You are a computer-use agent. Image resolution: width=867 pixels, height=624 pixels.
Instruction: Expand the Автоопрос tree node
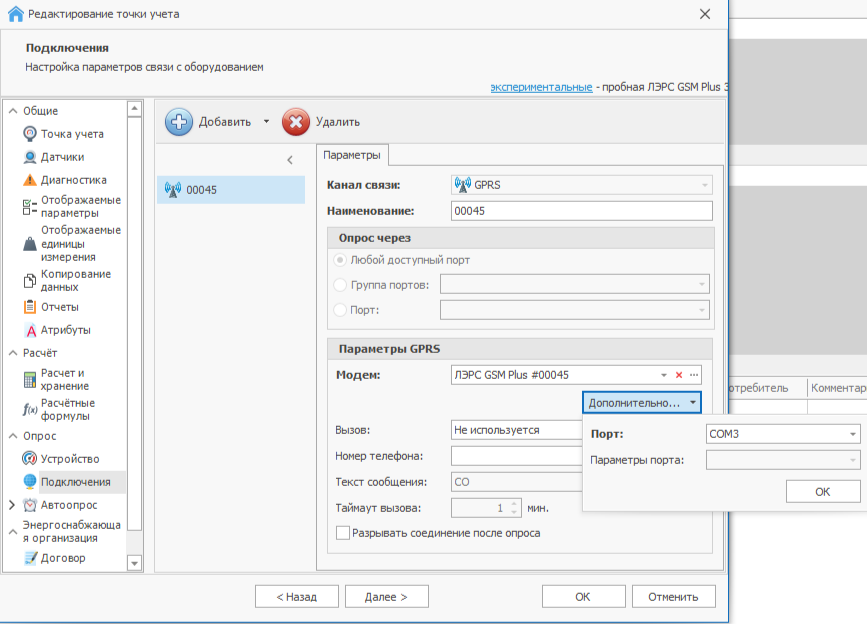tap(12, 505)
